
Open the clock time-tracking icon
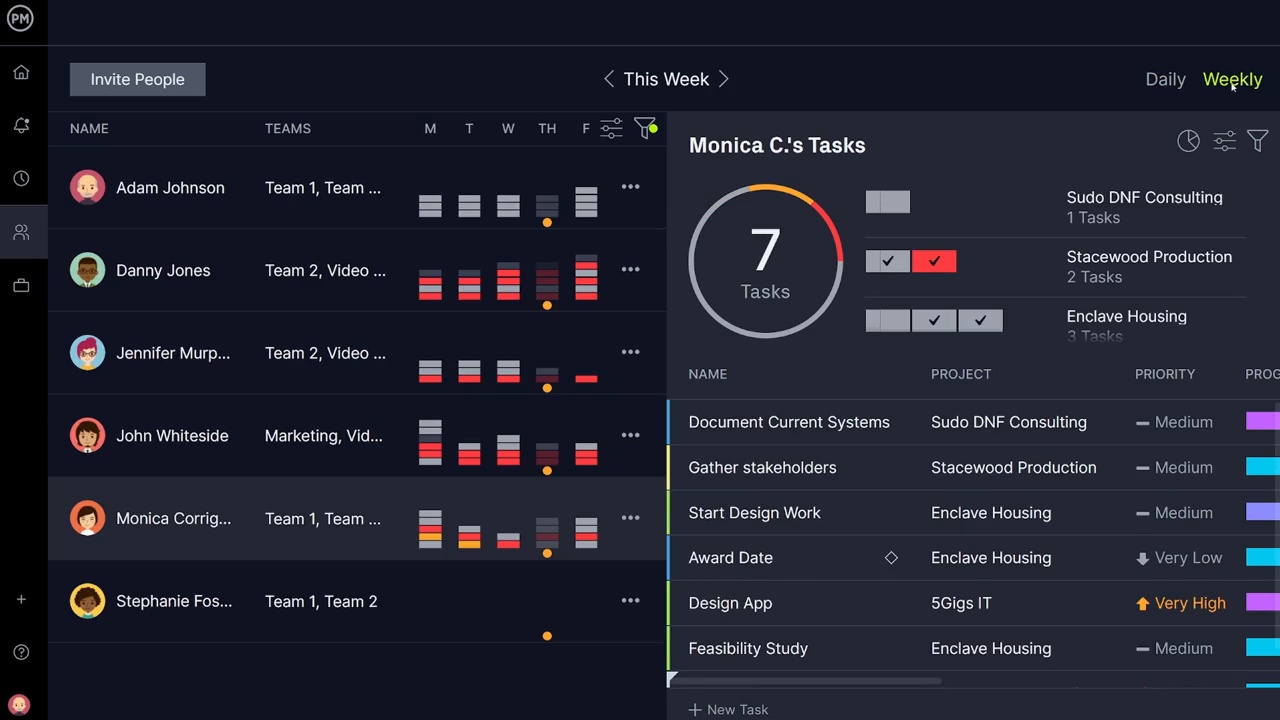point(21,178)
